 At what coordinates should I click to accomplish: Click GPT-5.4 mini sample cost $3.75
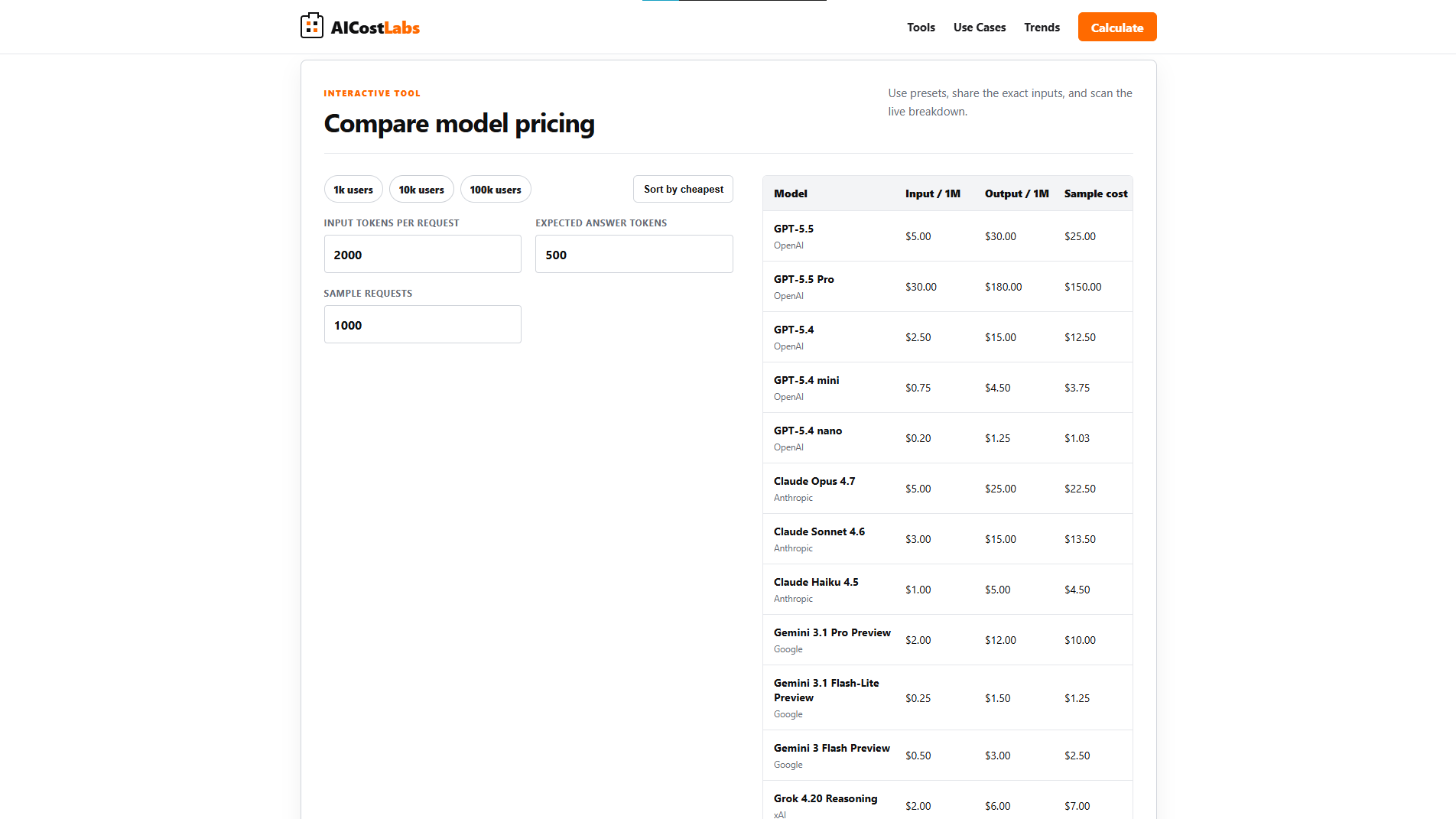(x=1077, y=388)
